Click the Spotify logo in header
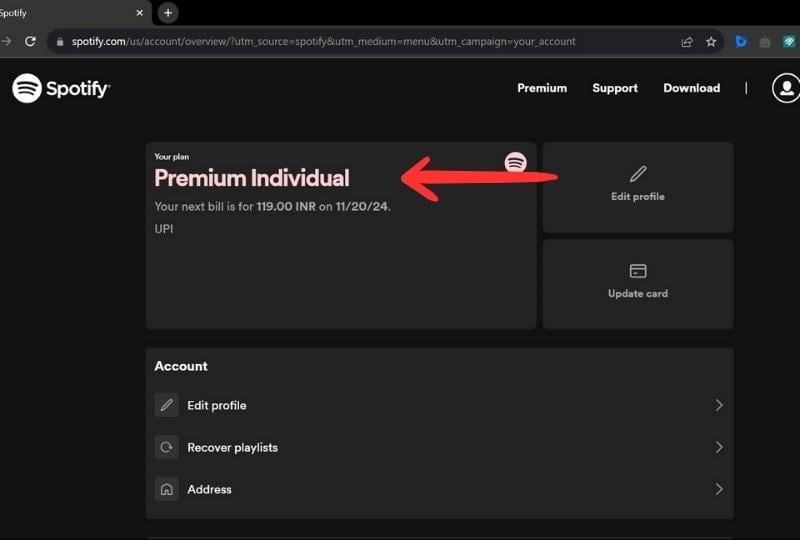800x540 pixels. coord(61,88)
